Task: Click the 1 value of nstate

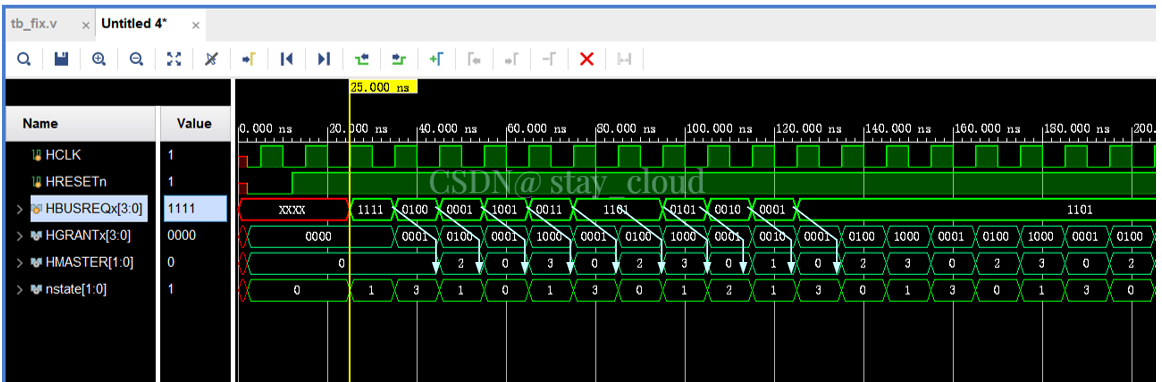Action: [170, 290]
